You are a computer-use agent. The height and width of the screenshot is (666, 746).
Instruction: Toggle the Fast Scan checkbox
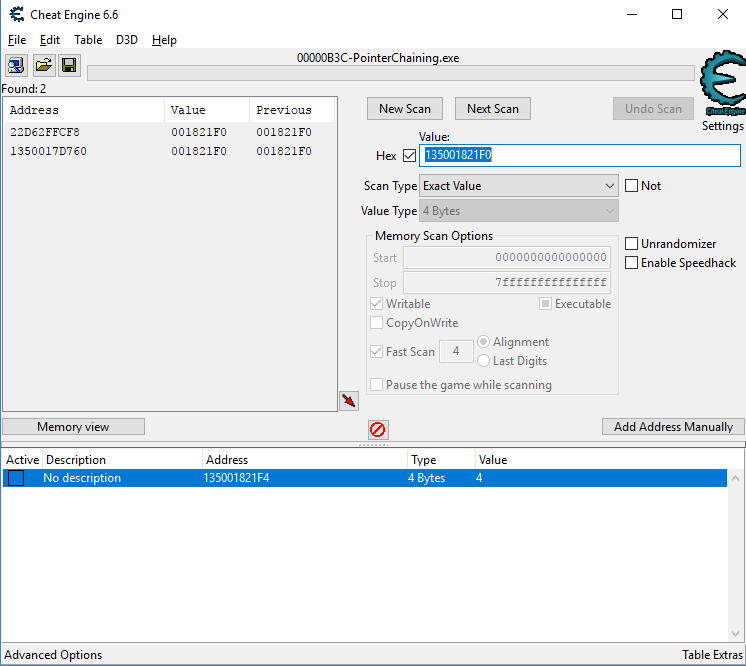tap(376, 352)
